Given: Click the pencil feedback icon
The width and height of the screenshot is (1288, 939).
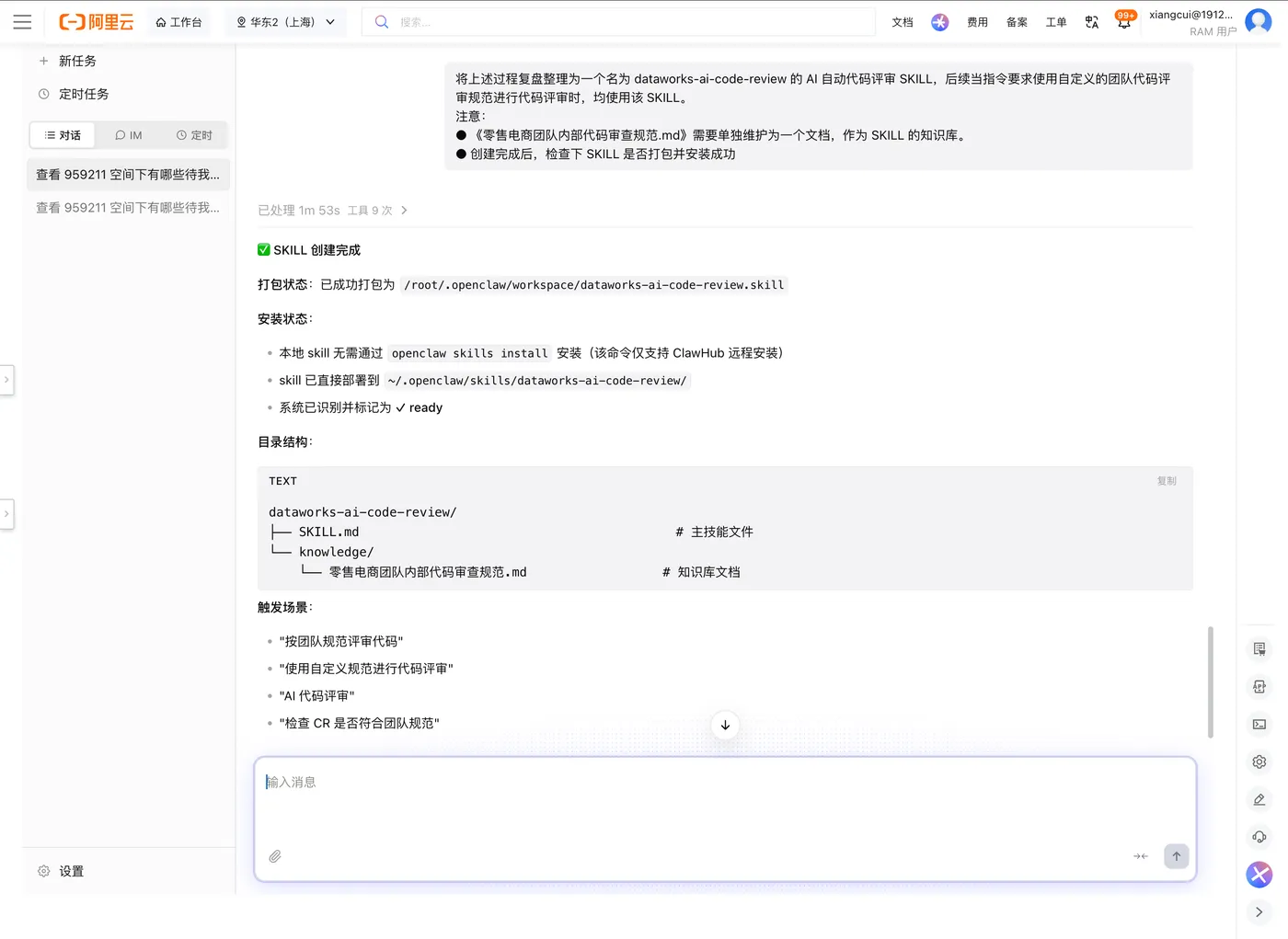Looking at the screenshot, I should coord(1259,799).
